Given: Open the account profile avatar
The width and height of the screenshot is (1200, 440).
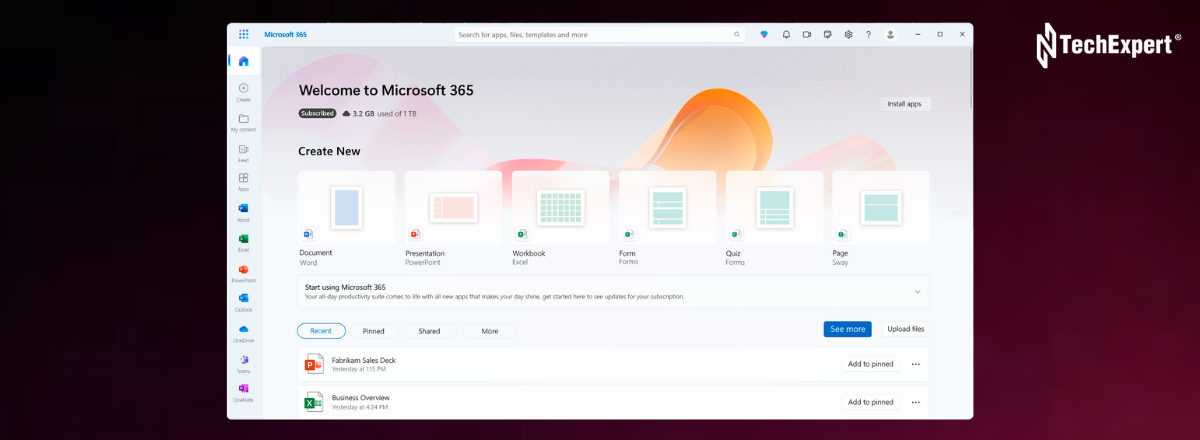Looking at the screenshot, I should (x=891, y=34).
